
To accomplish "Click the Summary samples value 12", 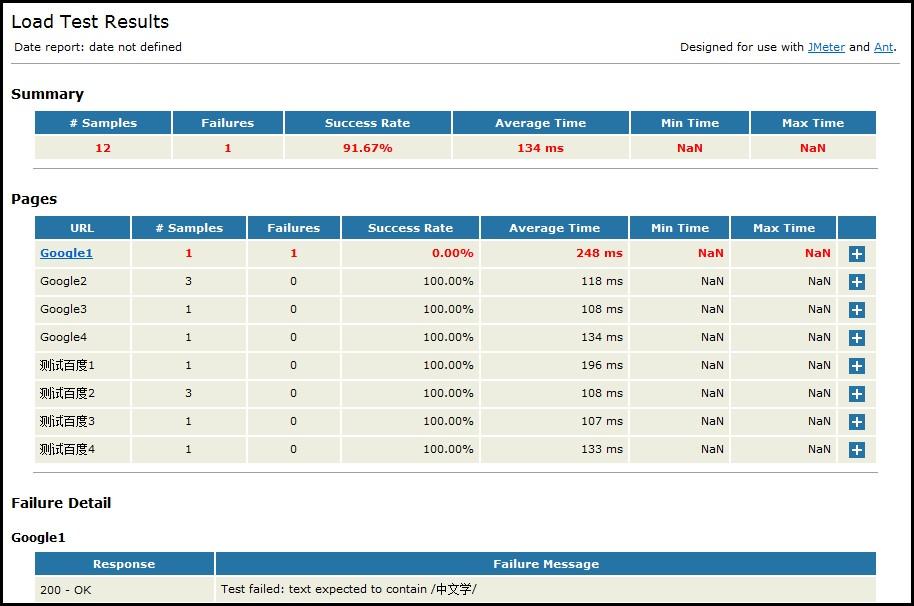I will [x=103, y=148].
